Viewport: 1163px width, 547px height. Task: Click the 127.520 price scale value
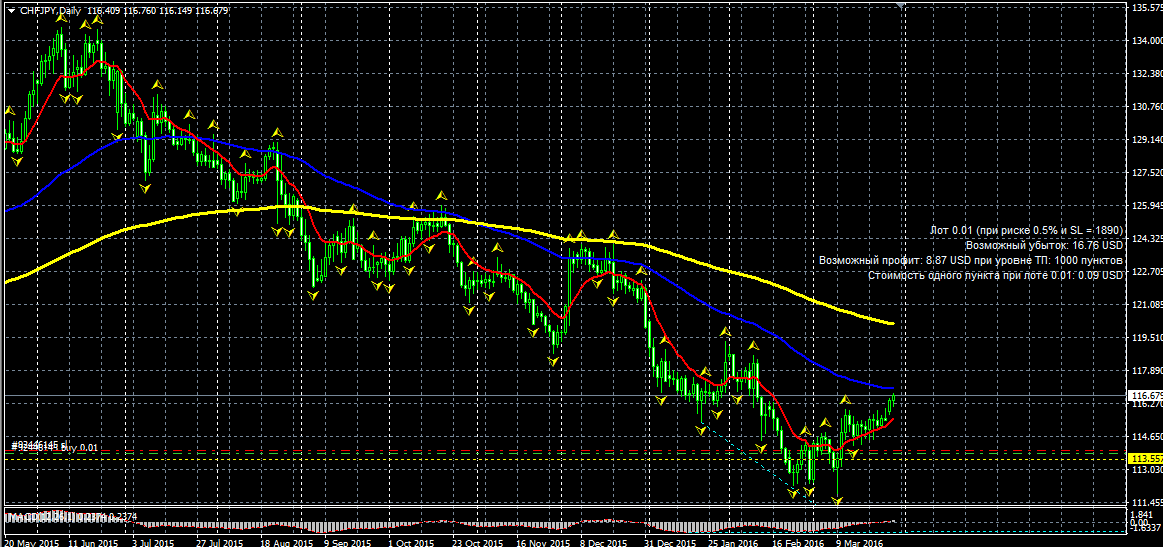[1147, 173]
